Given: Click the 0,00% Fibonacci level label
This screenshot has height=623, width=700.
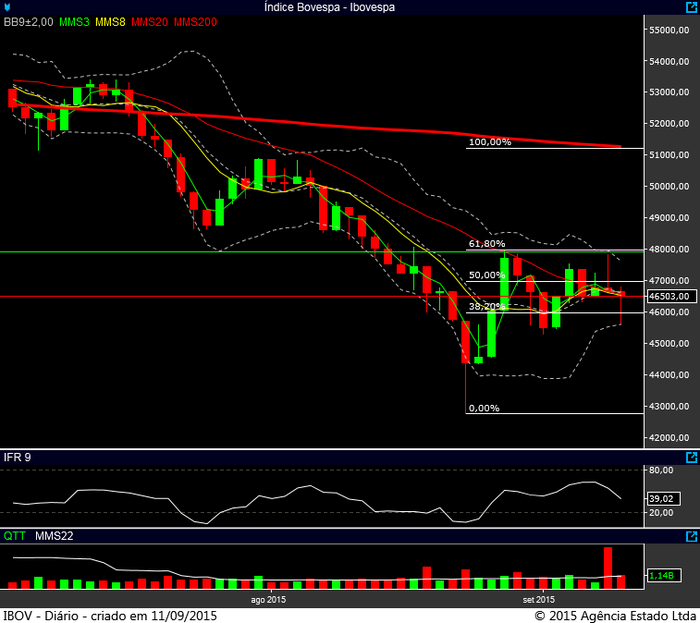Looking at the screenshot, I should click(484, 408).
